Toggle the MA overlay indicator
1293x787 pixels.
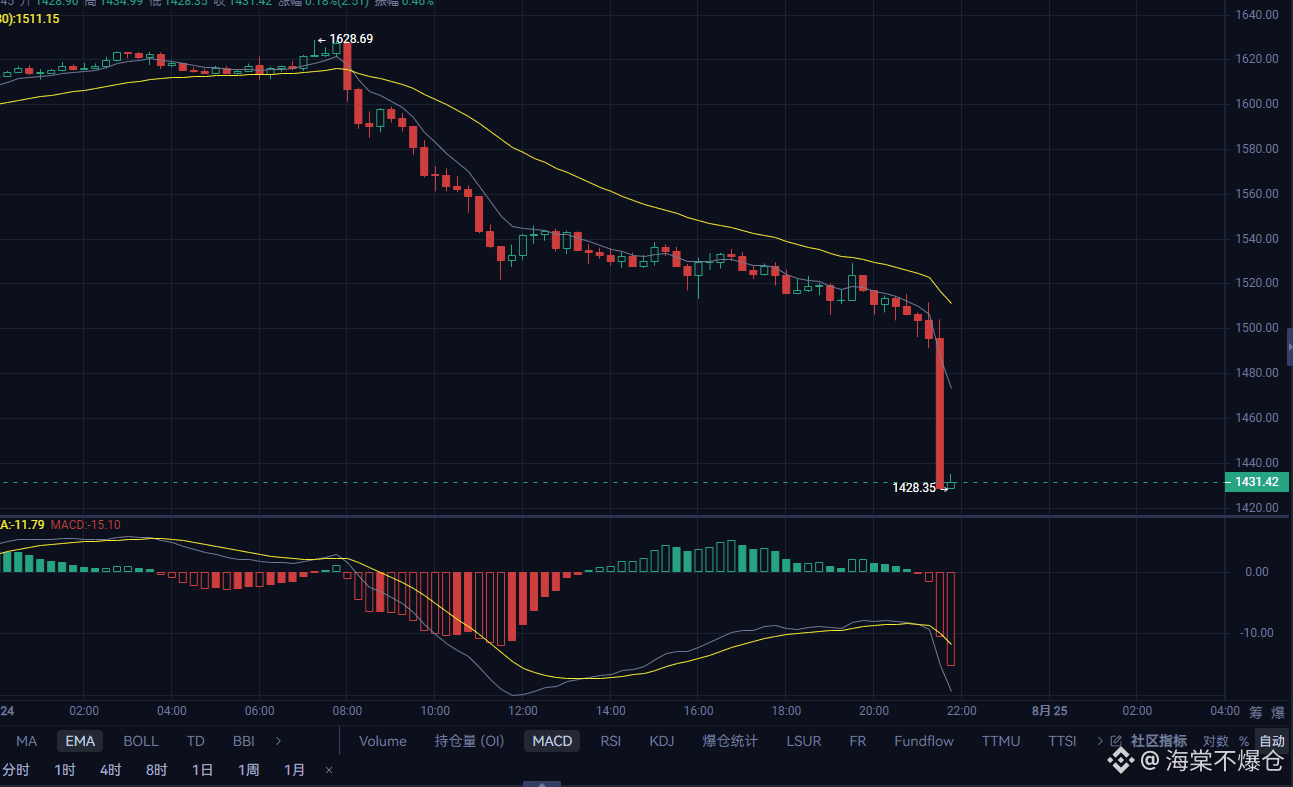click(x=26, y=741)
